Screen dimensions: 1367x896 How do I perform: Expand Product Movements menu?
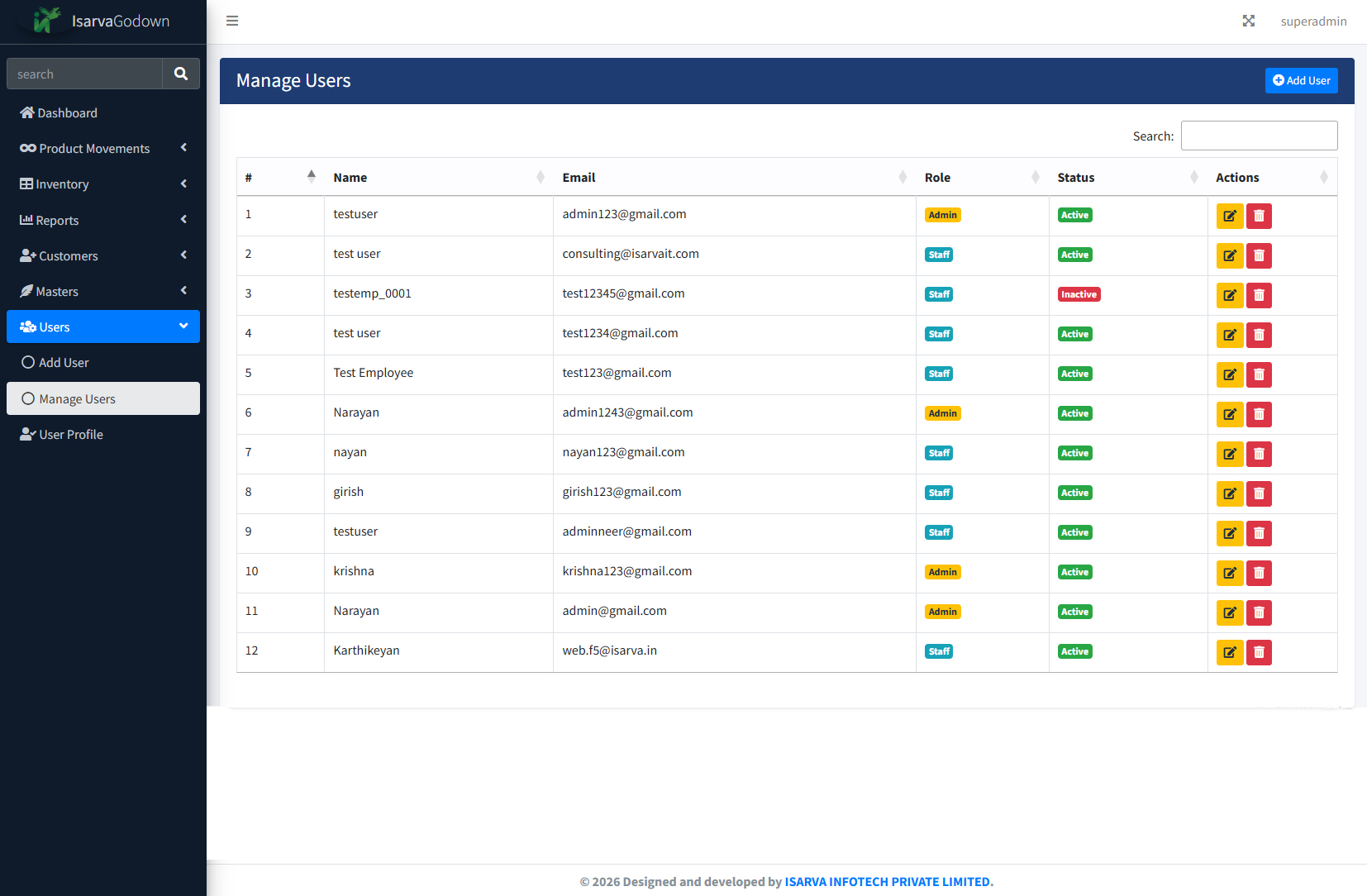pos(103,149)
